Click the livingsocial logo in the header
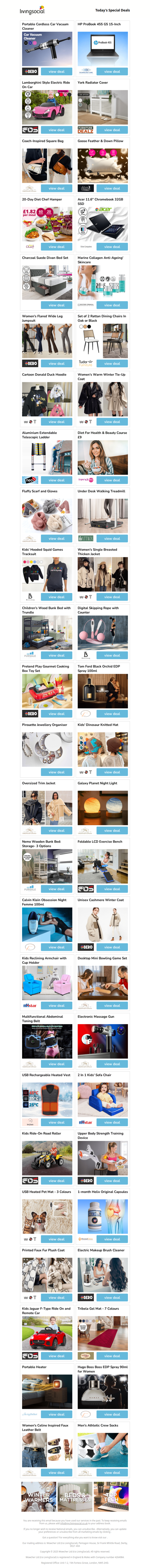The width and height of the screenshot is (150, 1568). 32,11
